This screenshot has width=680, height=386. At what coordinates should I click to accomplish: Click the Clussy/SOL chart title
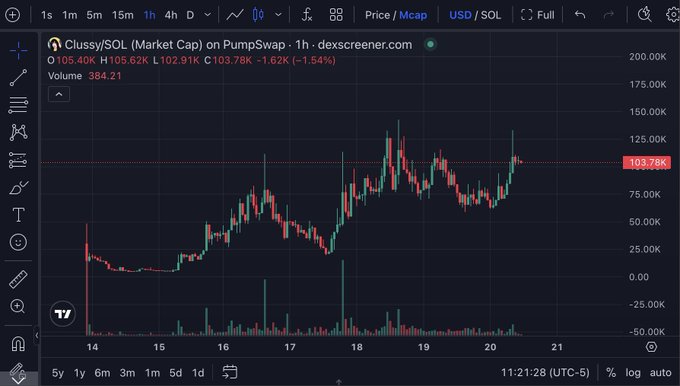point(238,44)
